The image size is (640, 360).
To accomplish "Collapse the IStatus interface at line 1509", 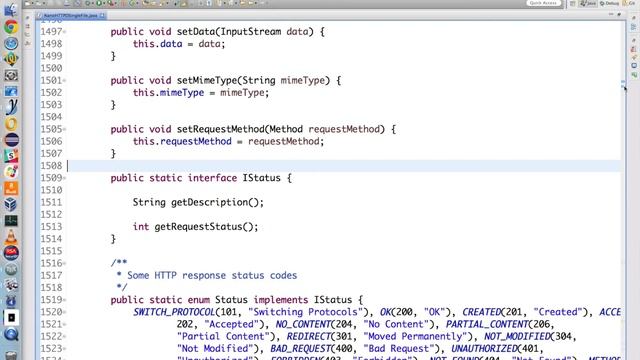I will (x=64, y=178).
